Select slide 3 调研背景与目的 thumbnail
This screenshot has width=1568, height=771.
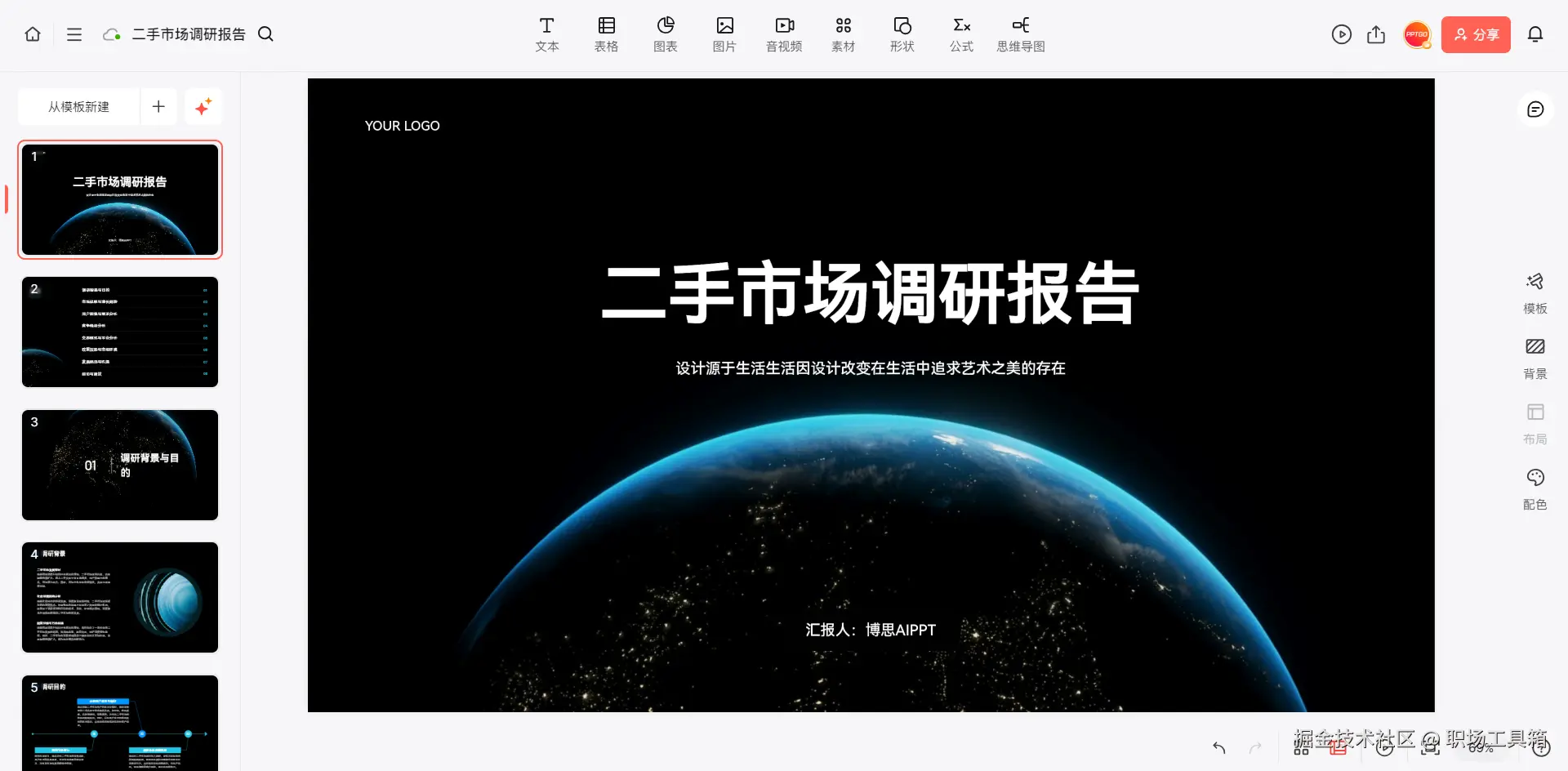(x=120, y=465)
